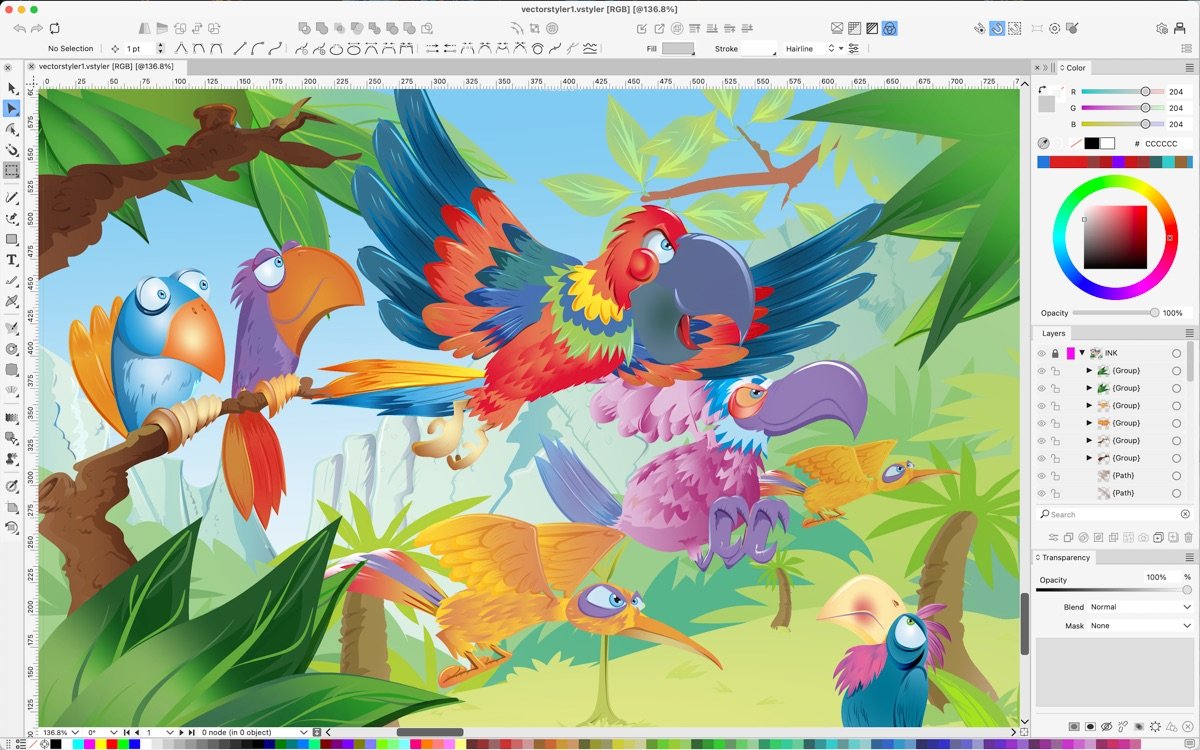Click the sun brightness icon under Transparency

[x=1155, y=726]
